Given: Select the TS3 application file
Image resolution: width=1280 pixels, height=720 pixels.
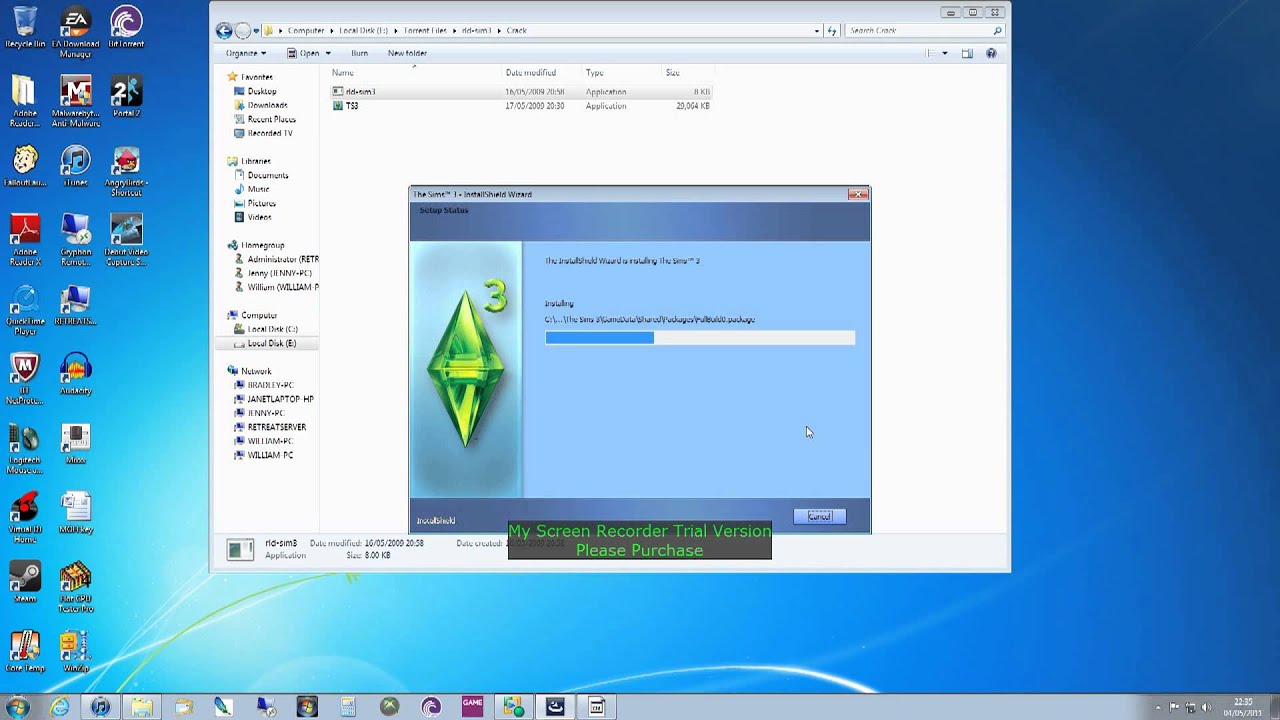Looking at the screenshot, I should pyautogui.click(x=520, y=106).
